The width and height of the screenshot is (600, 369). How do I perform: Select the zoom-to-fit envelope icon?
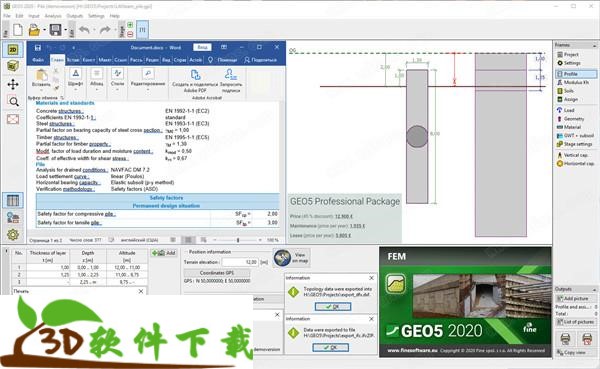pos(13,119)
